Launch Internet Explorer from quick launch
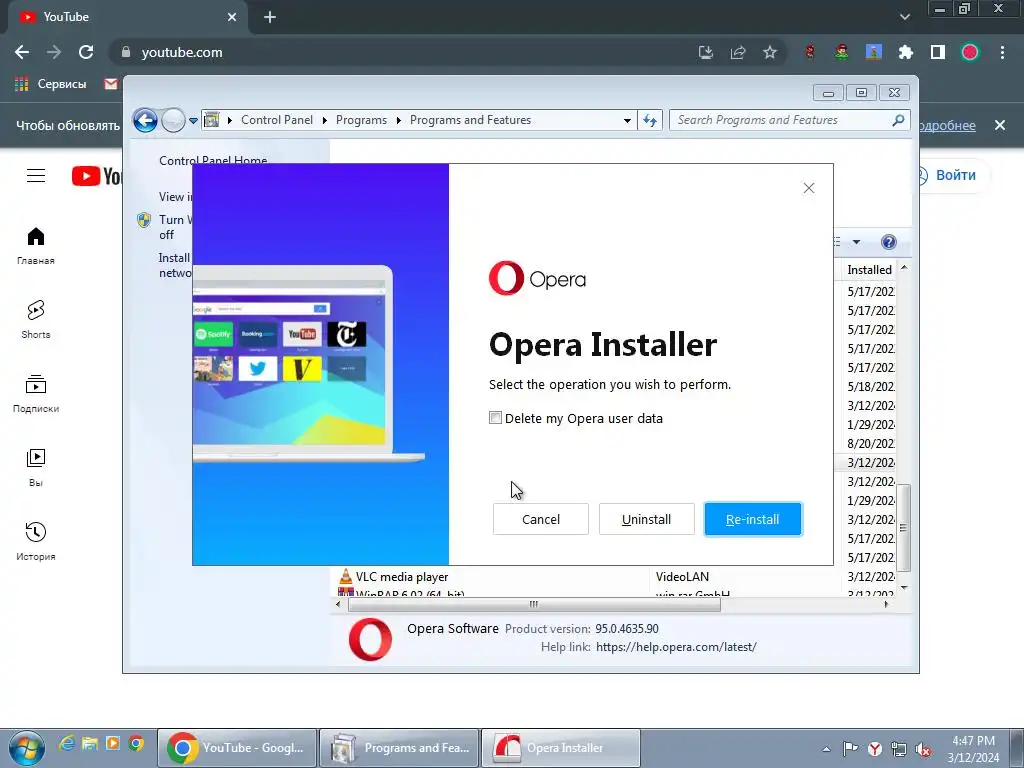1024x768 pixels. pos(67,743)
